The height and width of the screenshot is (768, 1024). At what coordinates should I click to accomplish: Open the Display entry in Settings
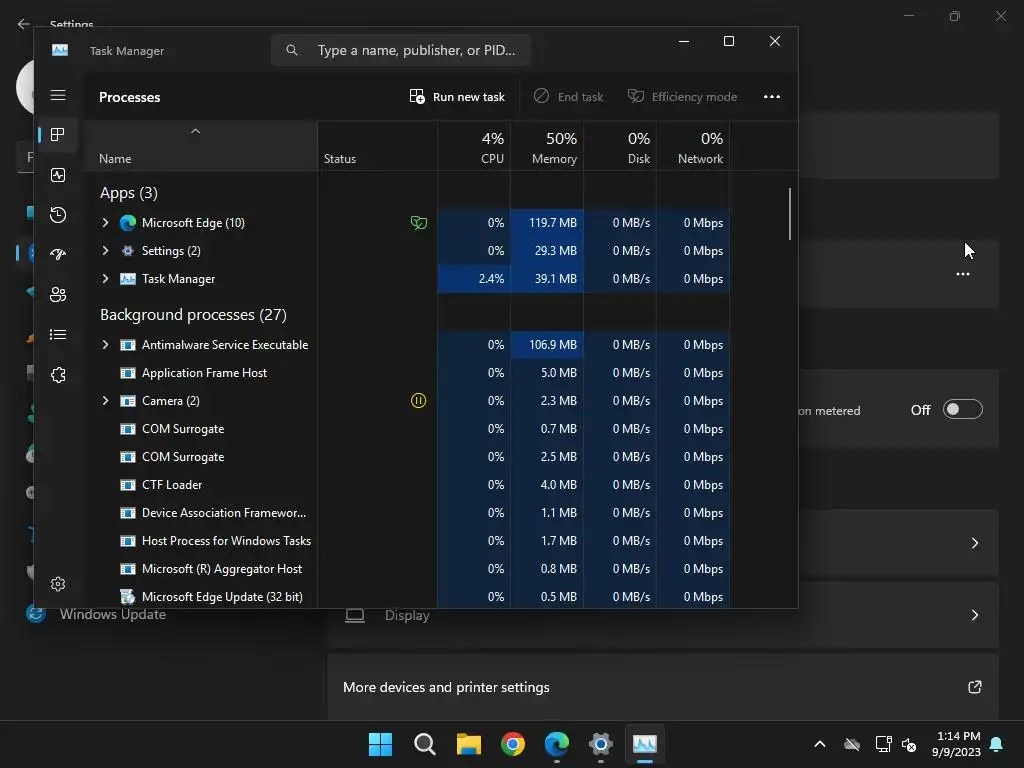pyautogui.click(x=663, y=615)
